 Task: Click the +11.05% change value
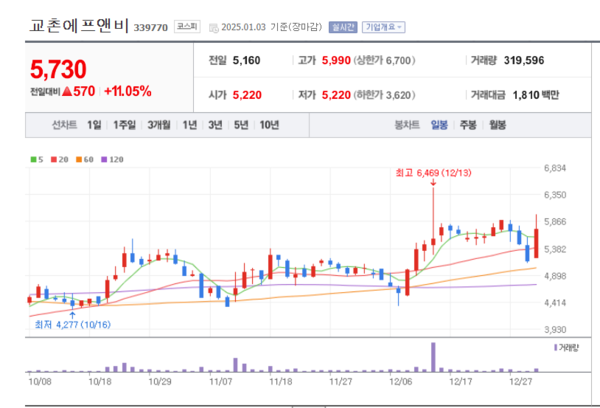[x=128, y=91]
